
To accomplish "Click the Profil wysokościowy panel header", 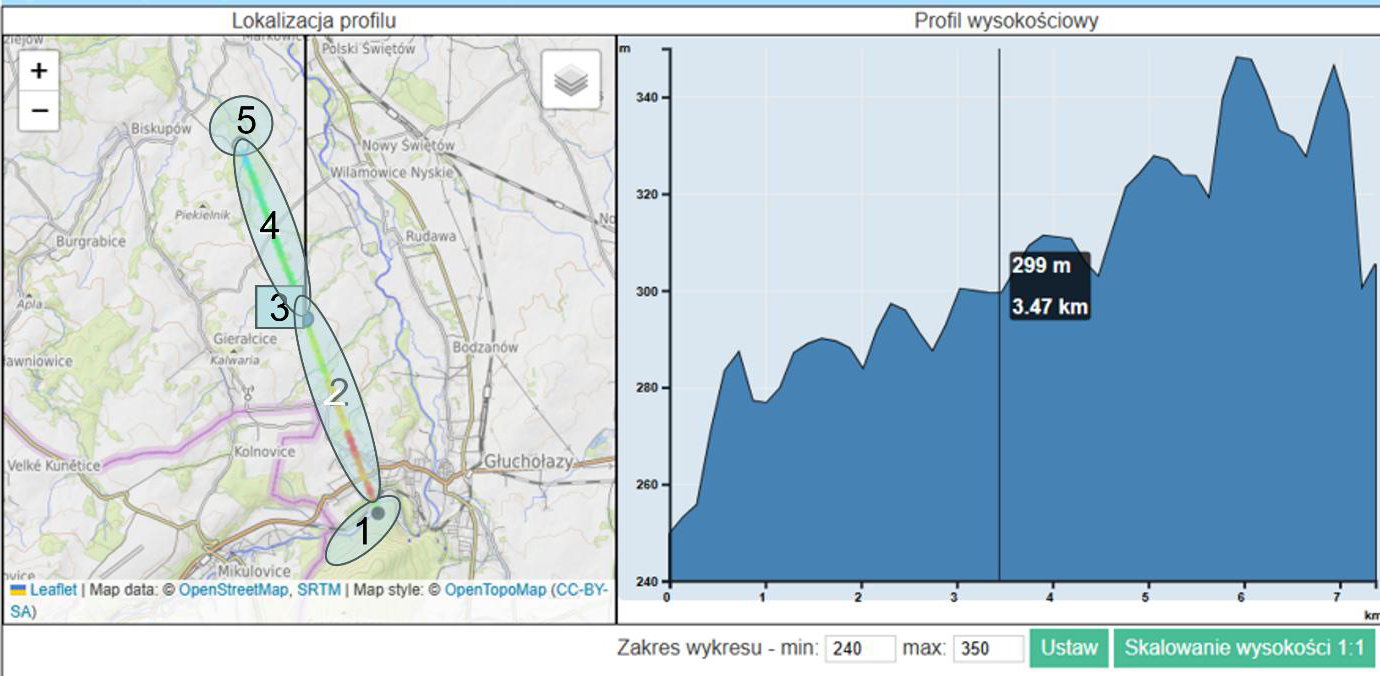I will 1006,20.
